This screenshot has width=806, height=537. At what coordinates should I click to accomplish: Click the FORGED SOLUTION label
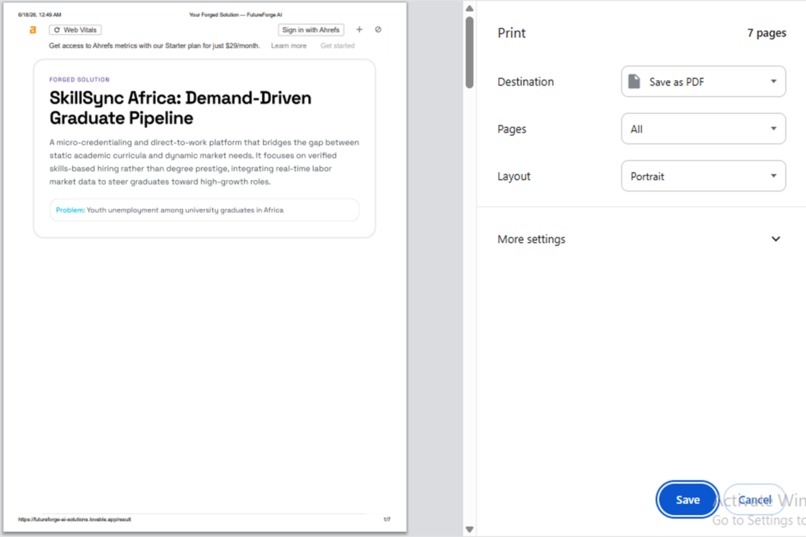pos(79,80)
